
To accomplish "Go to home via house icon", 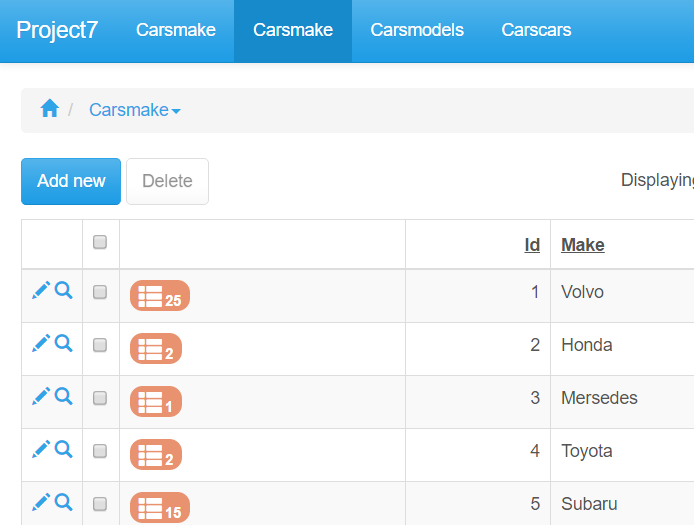I will [50, 108].
